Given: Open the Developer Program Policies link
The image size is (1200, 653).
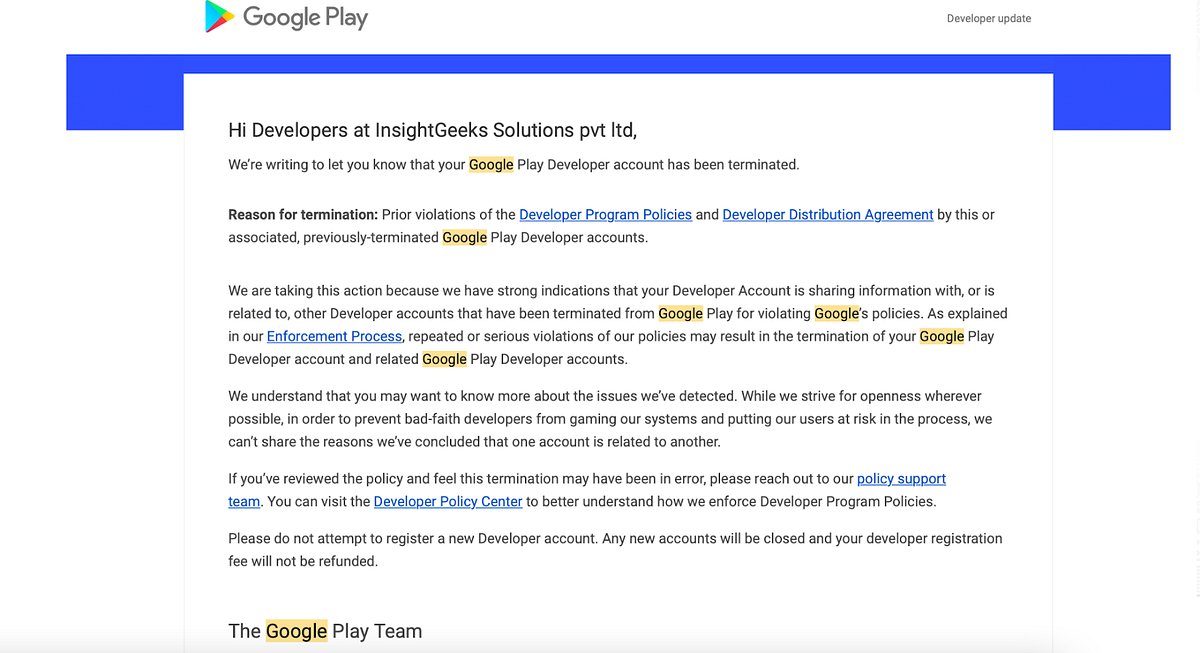Looking at the screenshot, I should (x=605, y=214).
